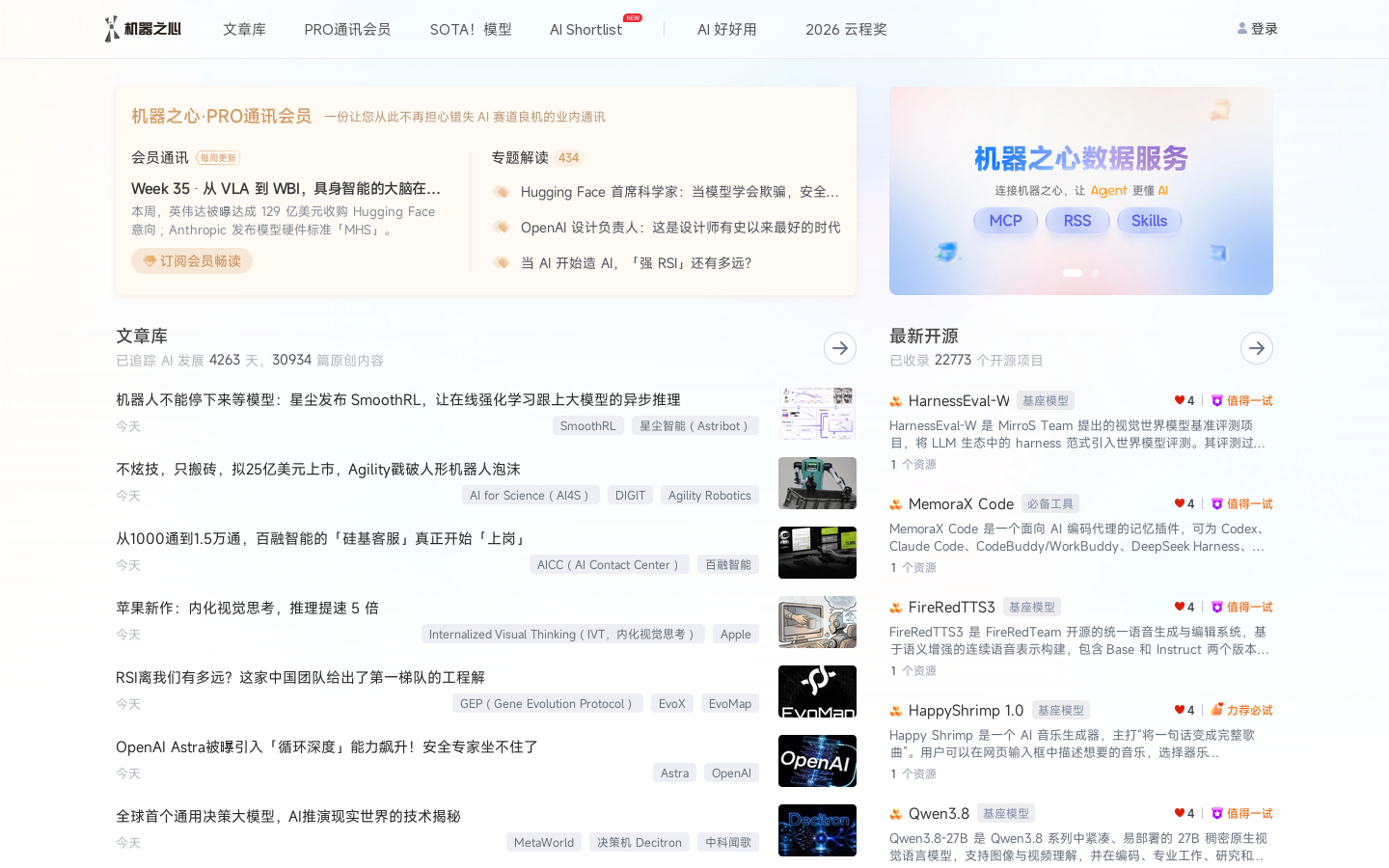Click GEP ( Gene Evolution Protocol ) tag

click(548, 704)
